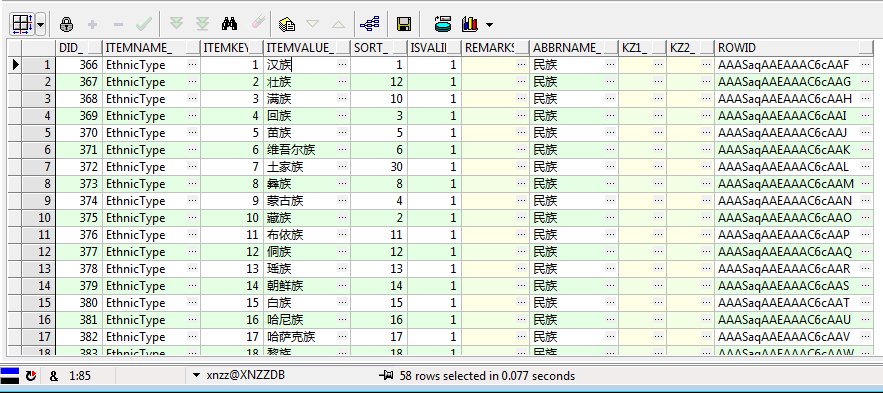Click the next record down triangle
Image resolution: width=883 pixels, height=393 pixels.
[x=313, y=24]
